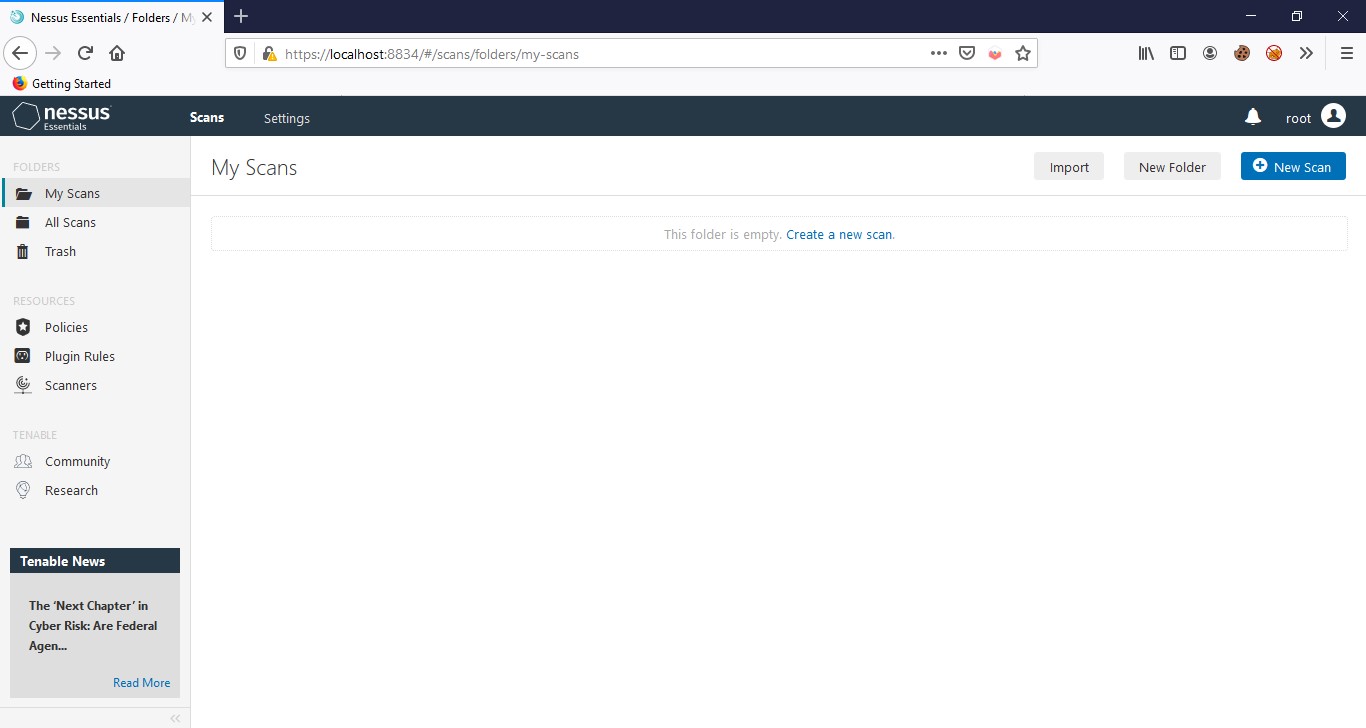Click the blue New Scan button
The height and width of the screenshot is (728, 1366).
point(1293,166)
